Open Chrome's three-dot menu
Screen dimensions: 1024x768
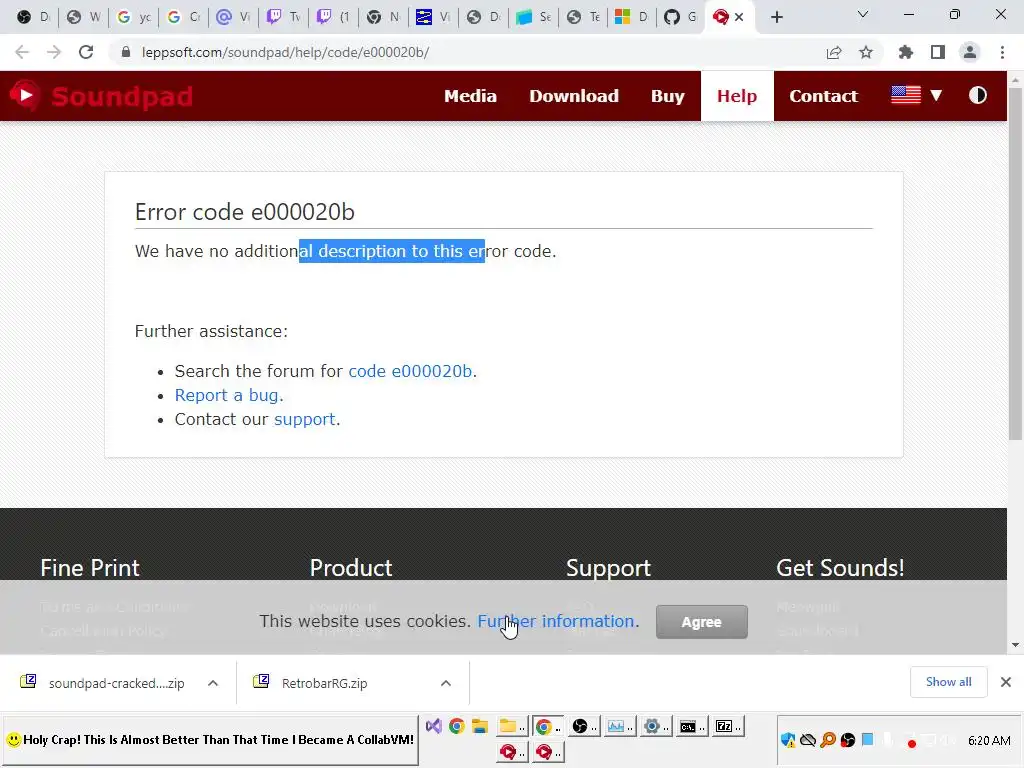[x=1002, y=52]
